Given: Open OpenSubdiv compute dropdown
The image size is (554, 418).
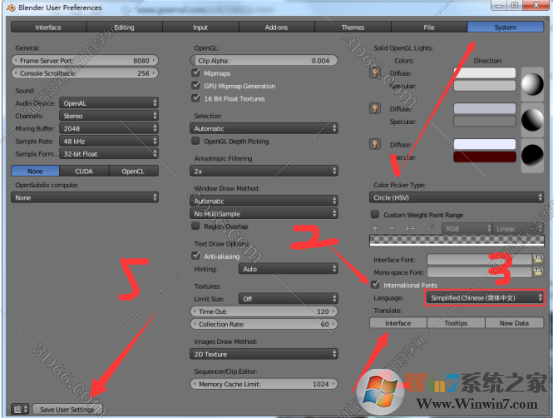Looking at the screenshot, I should (85, 198).
